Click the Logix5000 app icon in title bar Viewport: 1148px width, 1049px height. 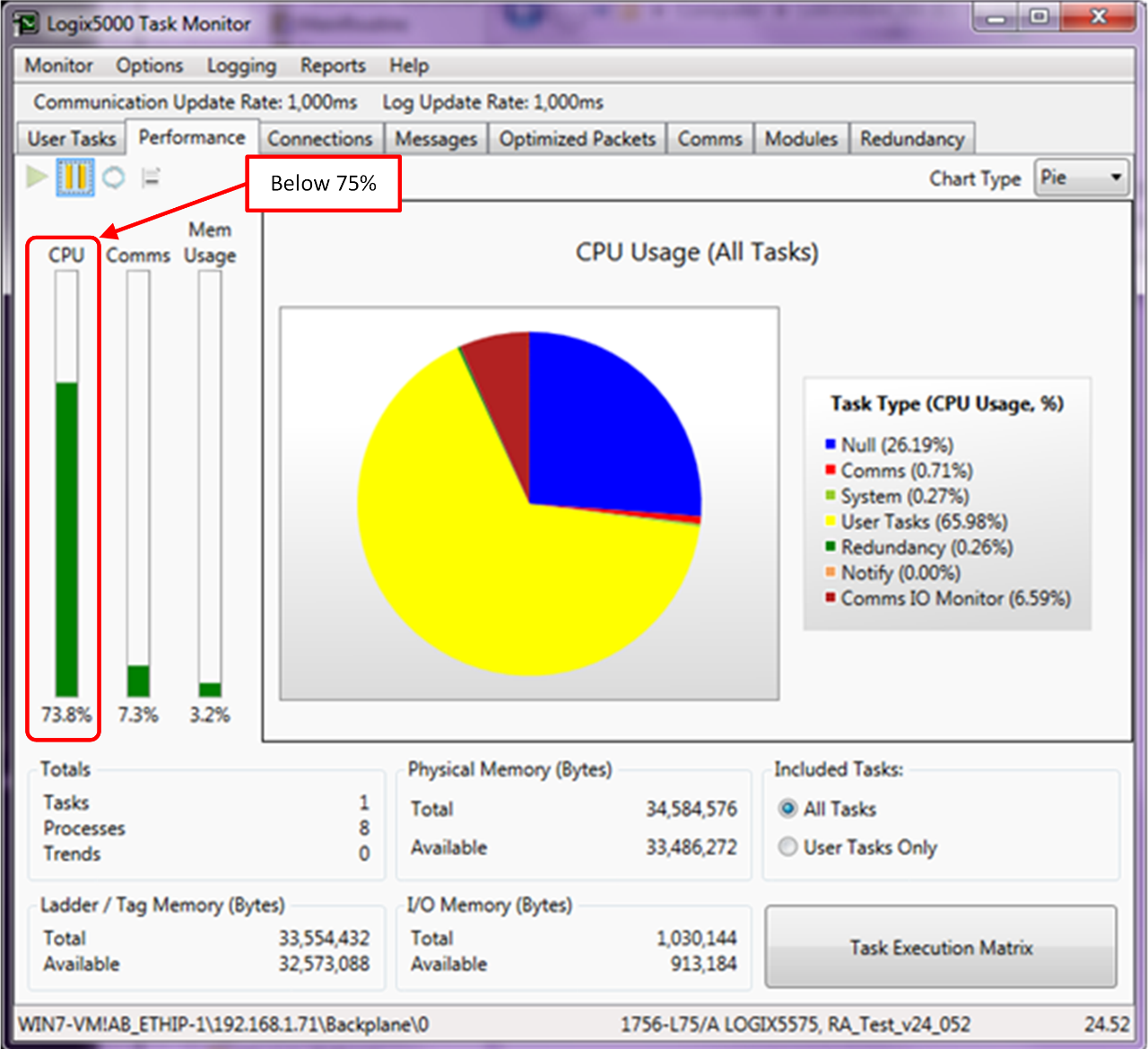point(27,23)
